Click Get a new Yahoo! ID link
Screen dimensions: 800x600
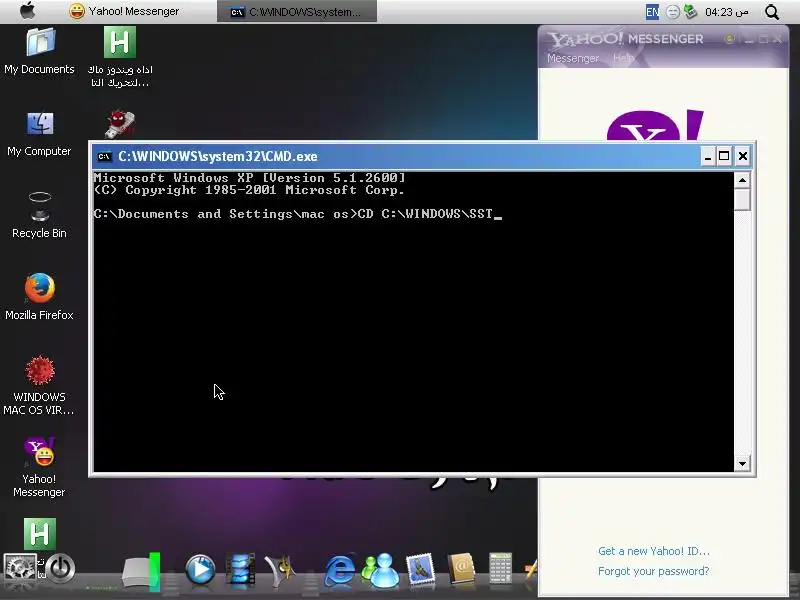point(654,551)
